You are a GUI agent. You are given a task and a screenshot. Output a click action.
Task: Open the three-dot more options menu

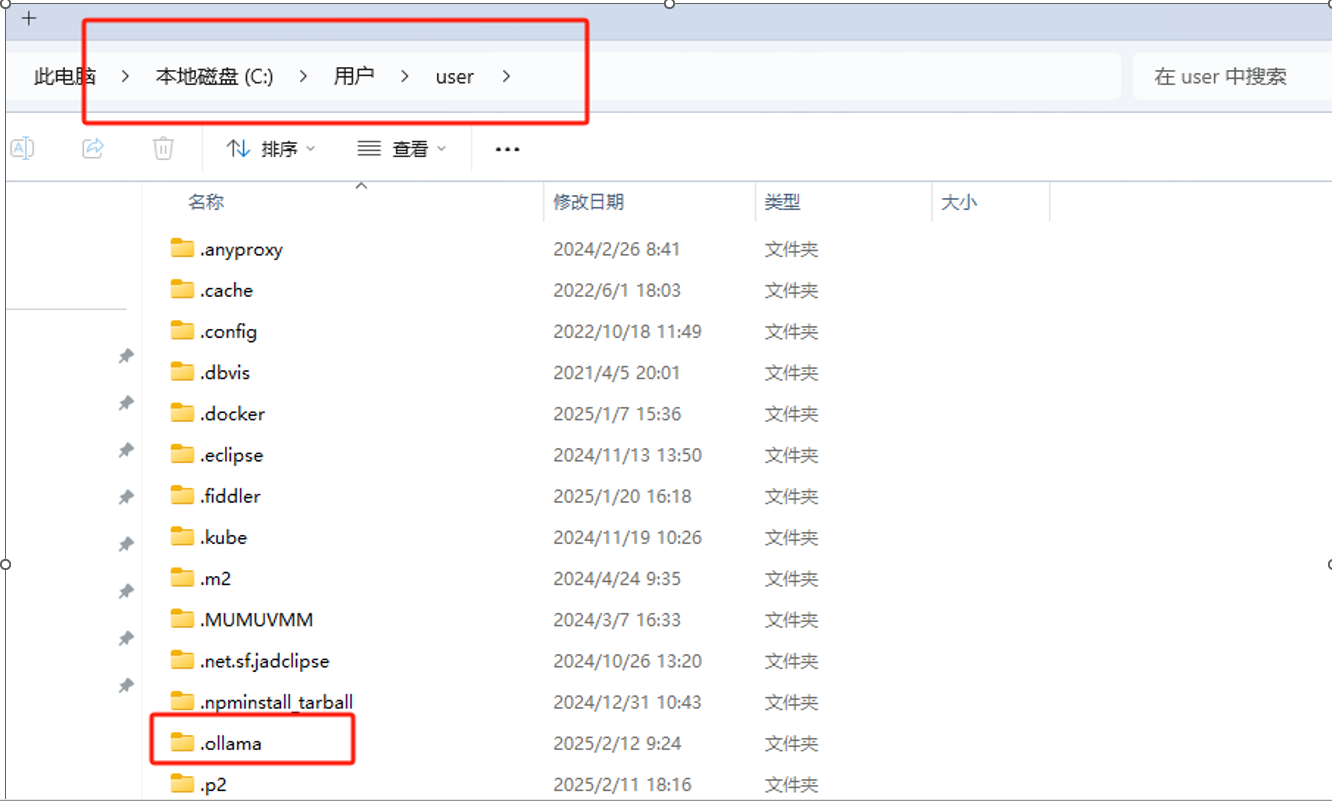point(508,149)
